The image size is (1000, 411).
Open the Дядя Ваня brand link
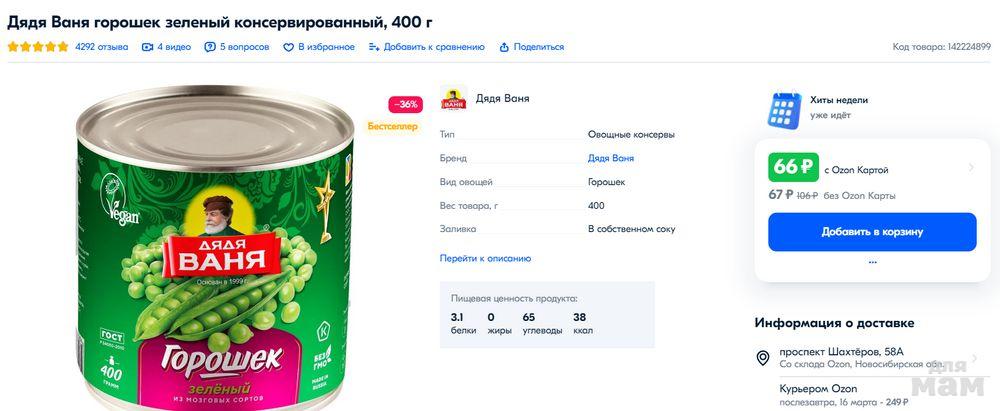[x=610, y=158]
